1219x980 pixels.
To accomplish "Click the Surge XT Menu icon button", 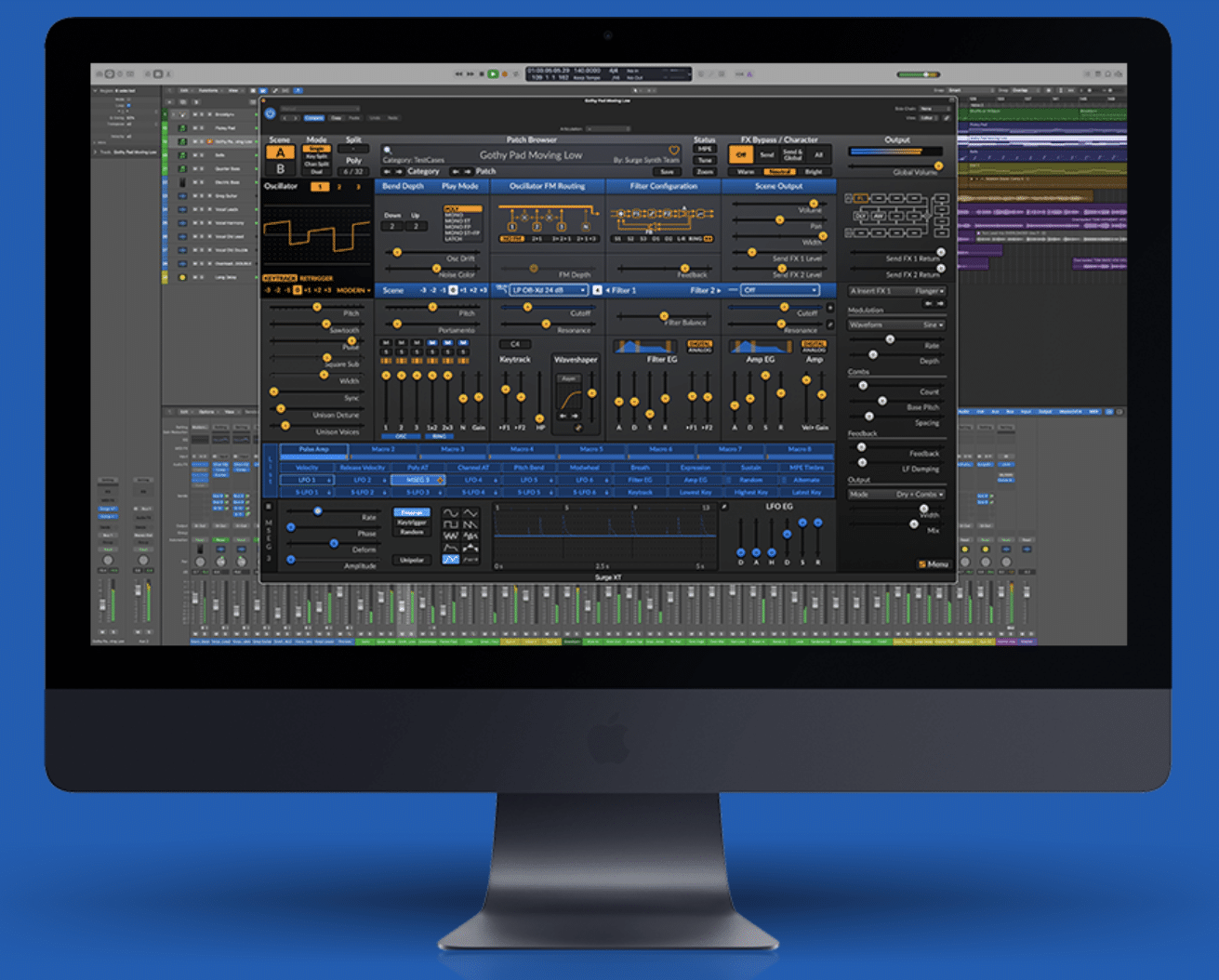I will pyautogui.click(x=934, y=564).
